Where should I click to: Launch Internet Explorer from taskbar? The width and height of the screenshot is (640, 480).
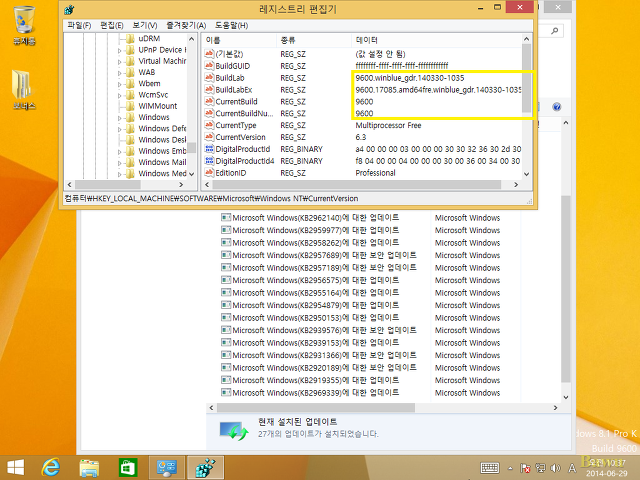coord(51,468)
